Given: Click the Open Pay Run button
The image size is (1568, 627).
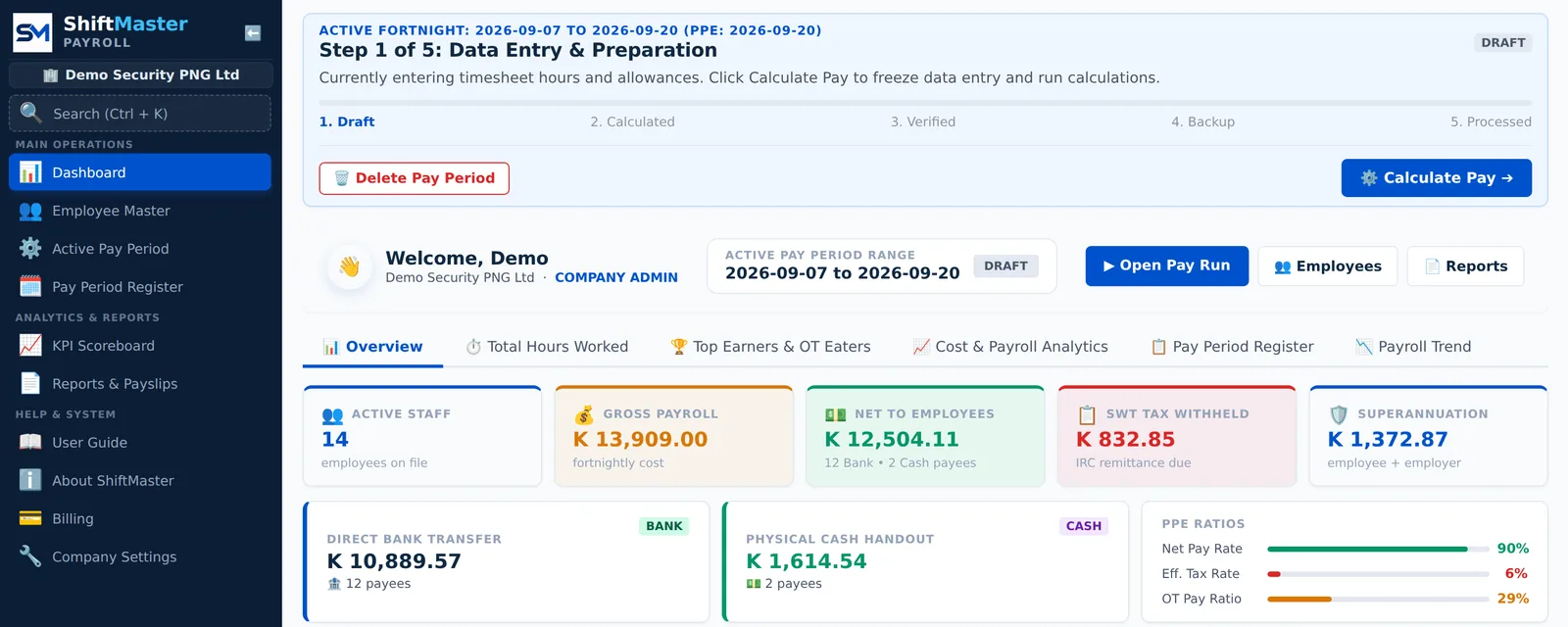Looking at the screenshot, I should [1167, 265].
